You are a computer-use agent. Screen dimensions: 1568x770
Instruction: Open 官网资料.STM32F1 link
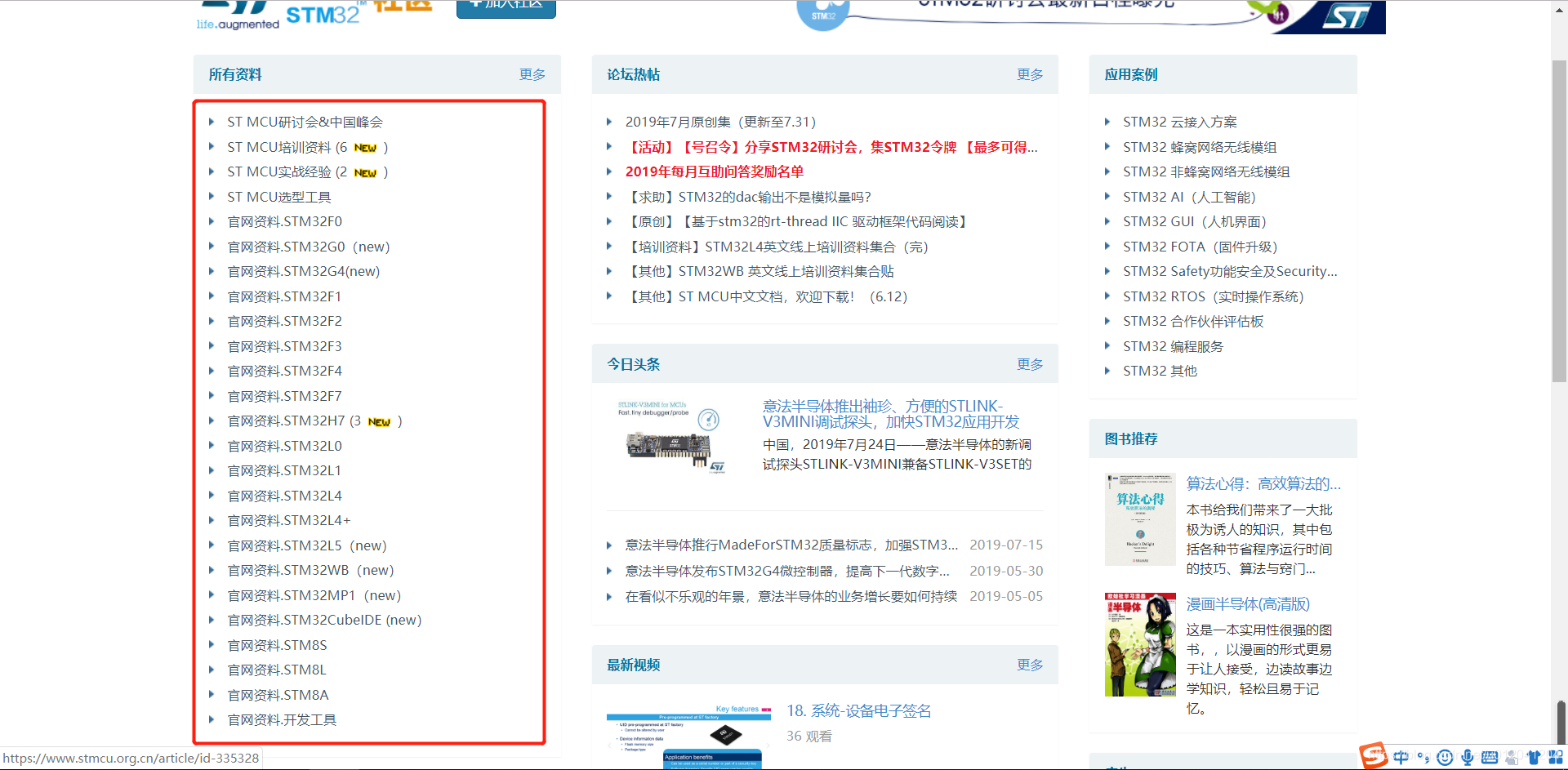click(x=284, y=296)
